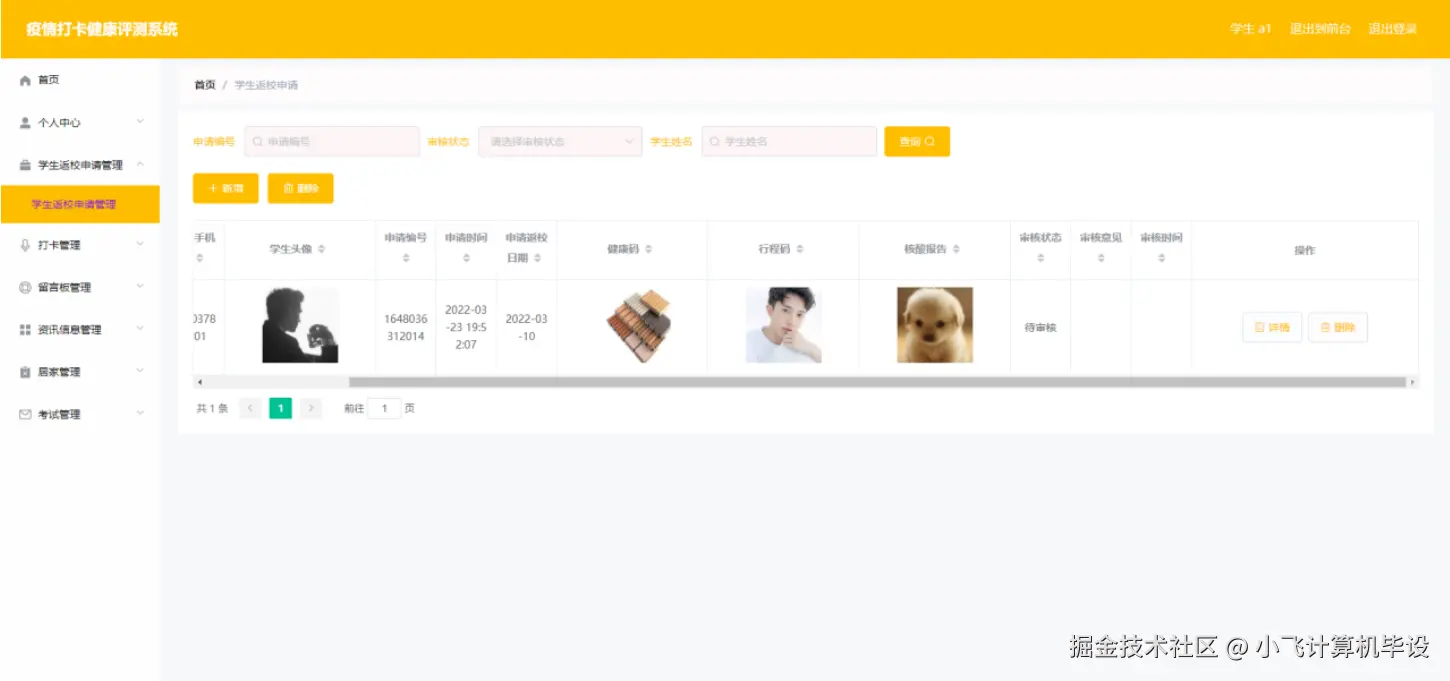Click the row's 删除 button
The image size is (1450, 681).
[1337, 327]
